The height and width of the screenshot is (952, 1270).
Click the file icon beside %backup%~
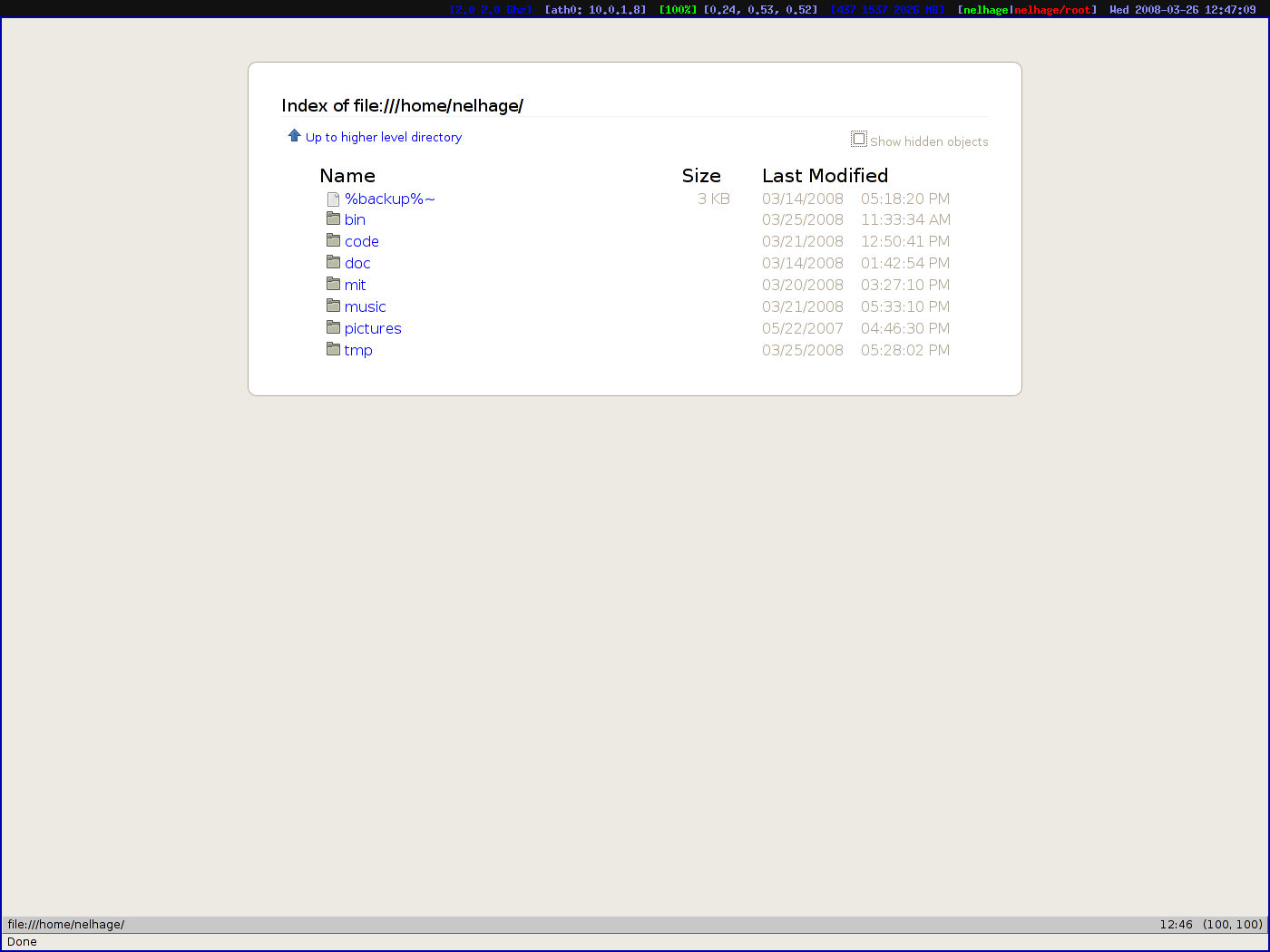tap(333, 199)
